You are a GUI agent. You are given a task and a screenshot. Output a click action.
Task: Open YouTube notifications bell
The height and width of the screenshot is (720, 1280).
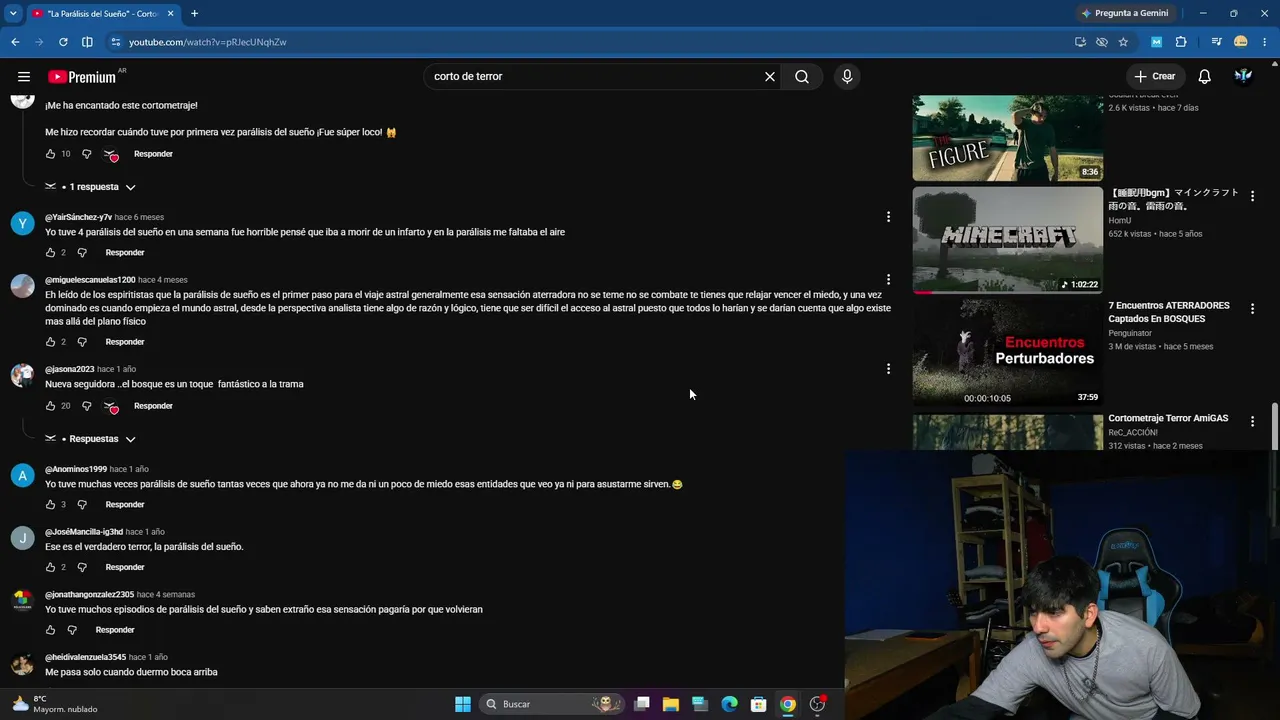[1205, 77]
